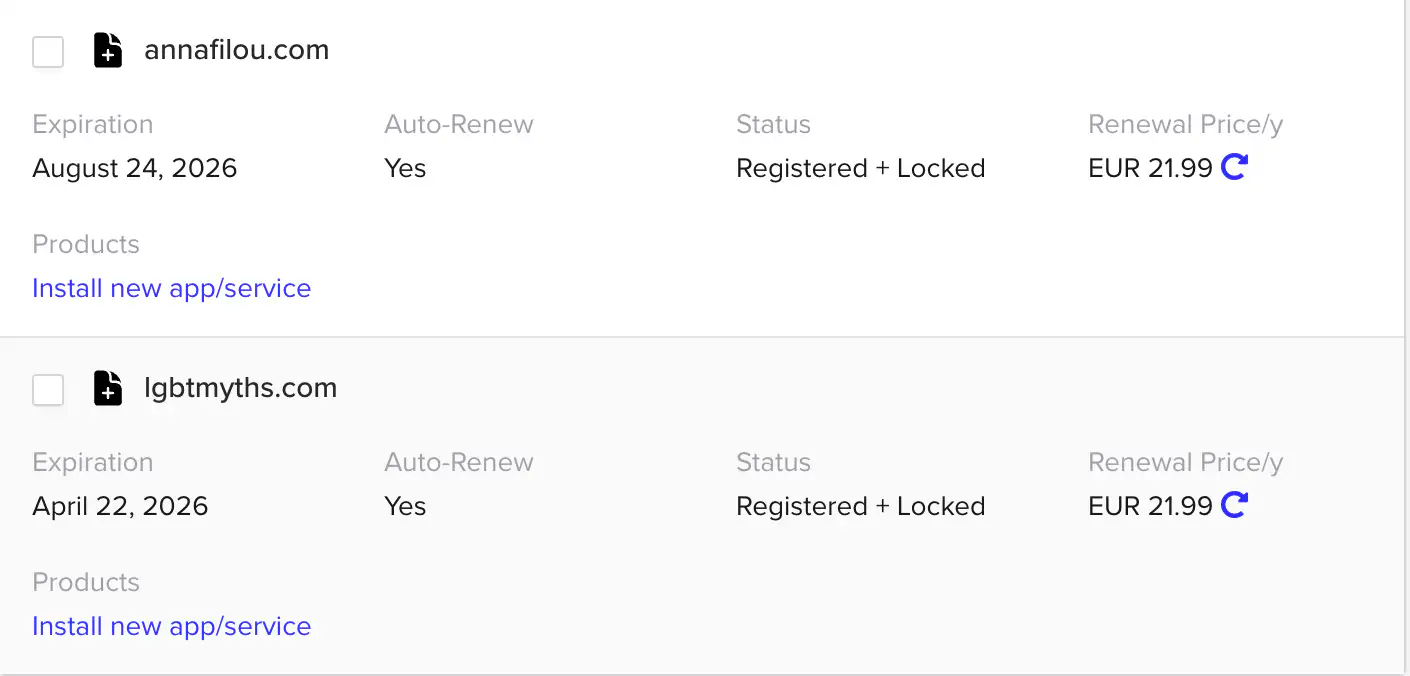Click the renew arrow icon for lgbtmyths.com
The image size is (1410, 676).
click(1234, 505)
